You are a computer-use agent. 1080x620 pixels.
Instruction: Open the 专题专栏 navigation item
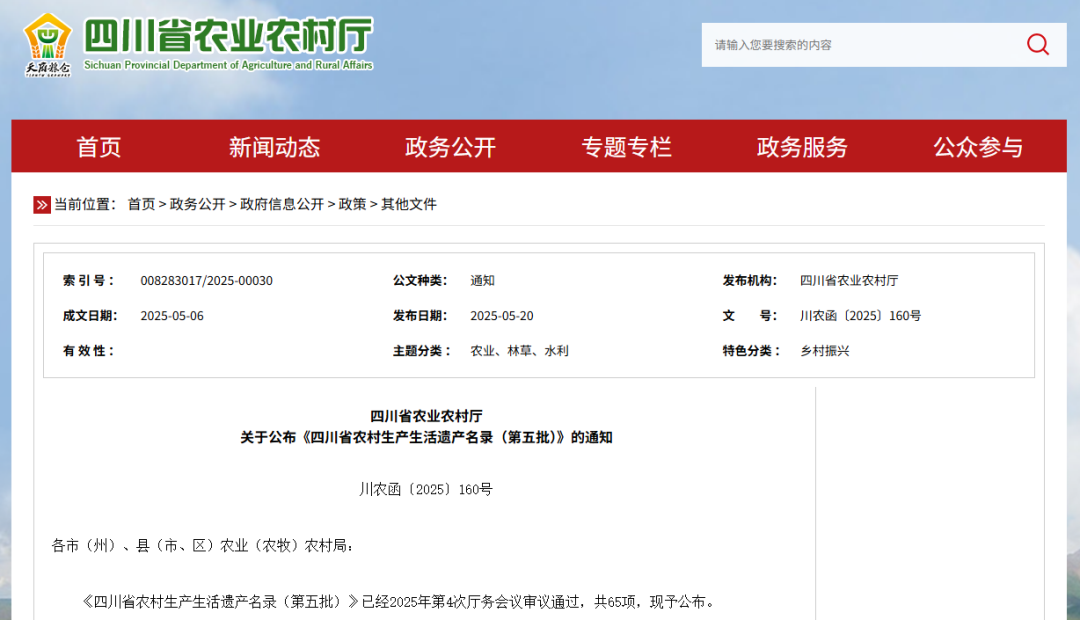(x=626, y=147)
